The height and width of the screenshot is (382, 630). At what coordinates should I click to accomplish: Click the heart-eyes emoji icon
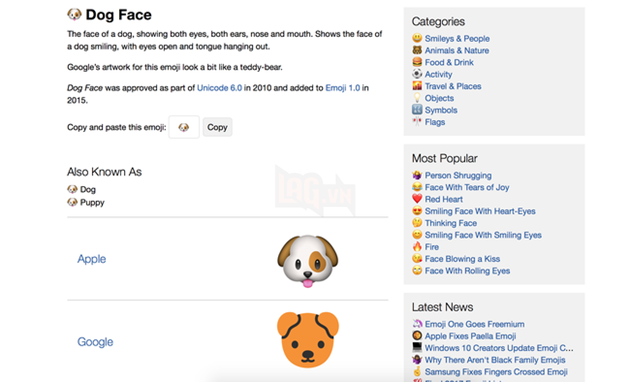pyautogui.click(x=417, y=211)
